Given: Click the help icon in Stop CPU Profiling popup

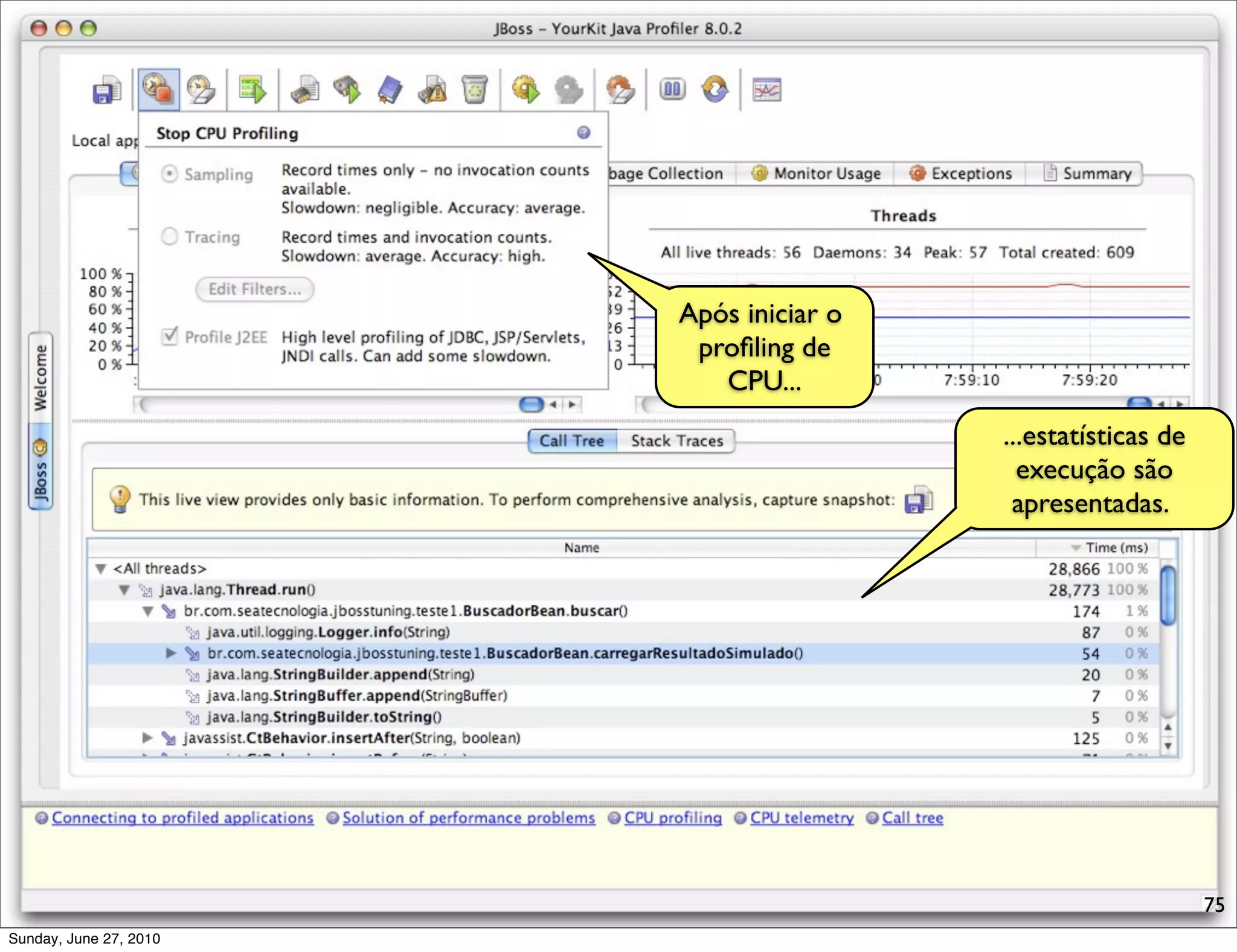Looking at the screenshot, I should [583, 133].
